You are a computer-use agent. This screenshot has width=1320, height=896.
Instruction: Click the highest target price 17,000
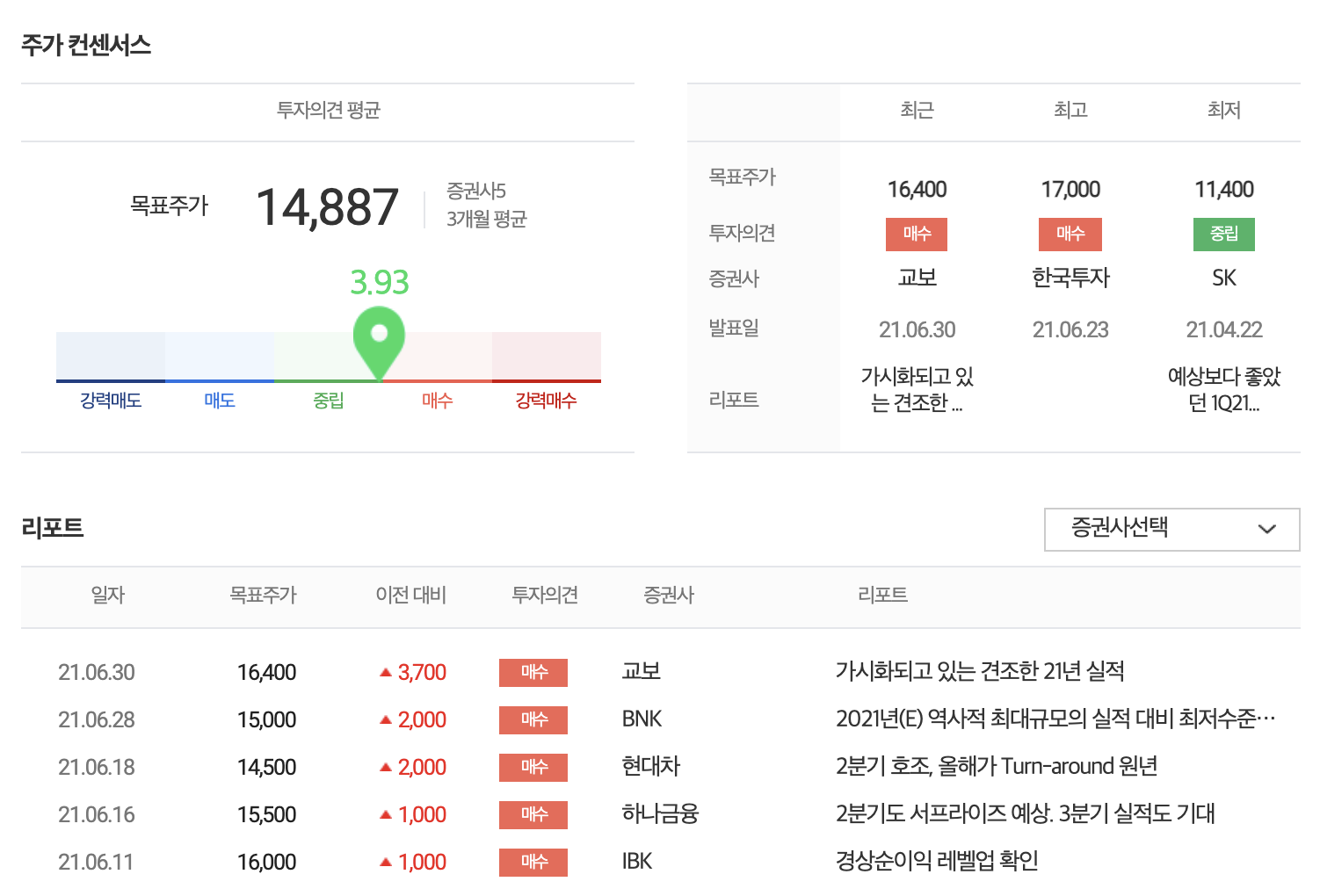tap(1070, 190)
